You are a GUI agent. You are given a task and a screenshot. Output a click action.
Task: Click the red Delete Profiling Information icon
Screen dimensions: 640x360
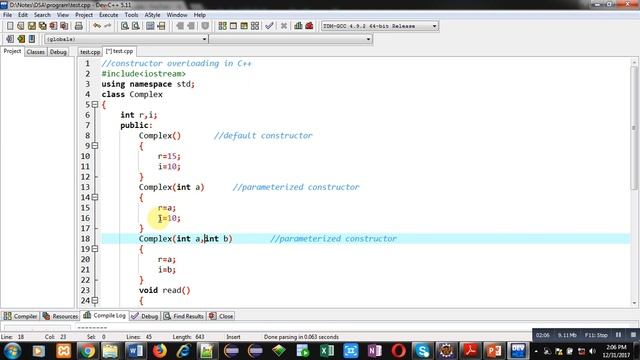[x=309, y=26]
